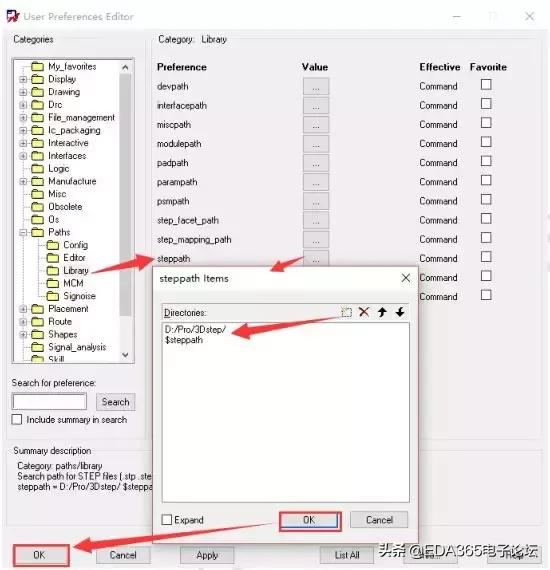Open value browse button for devpath
The image size is (550, 570).
pyautogui.click(x=316, y=87)
